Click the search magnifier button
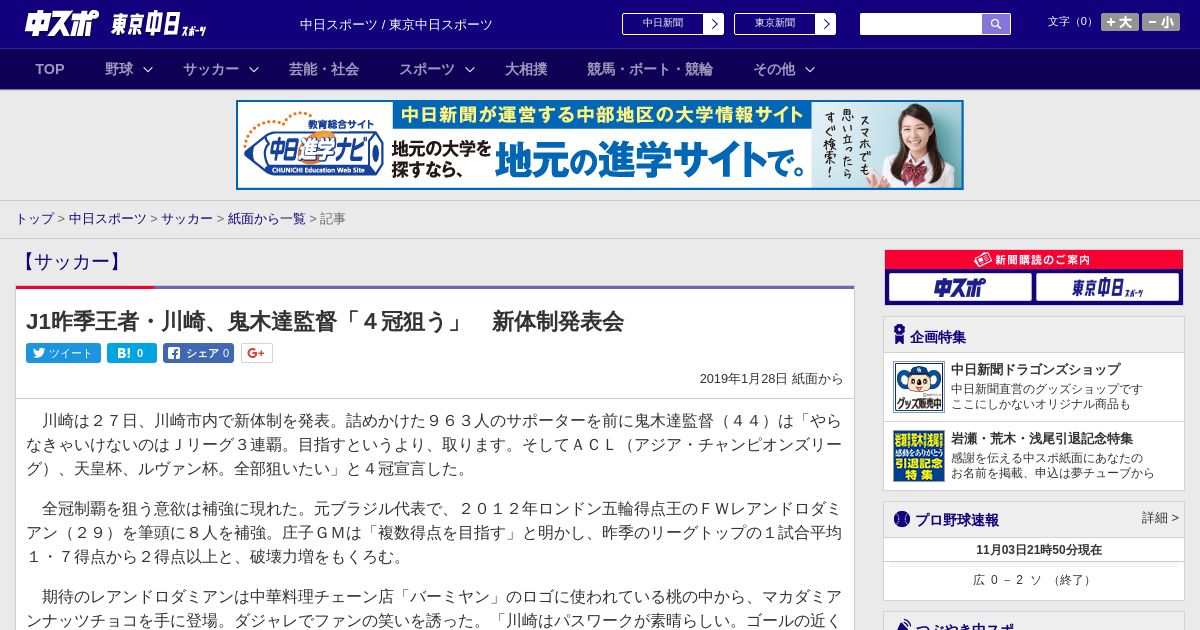 coord(996,24)
